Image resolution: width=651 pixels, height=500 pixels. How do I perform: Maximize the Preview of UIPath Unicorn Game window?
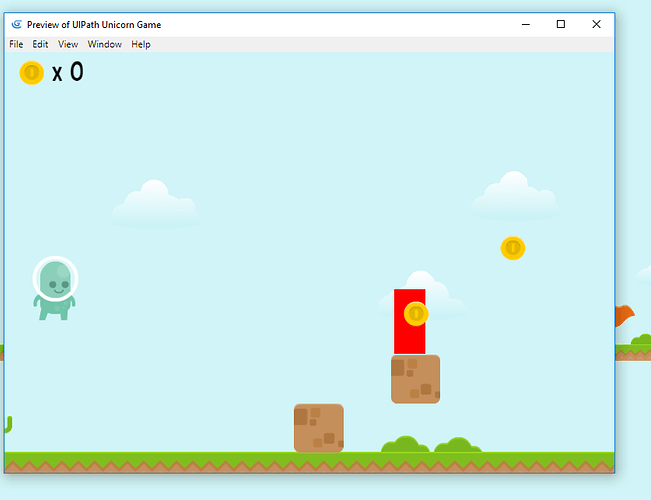point(560,25)
